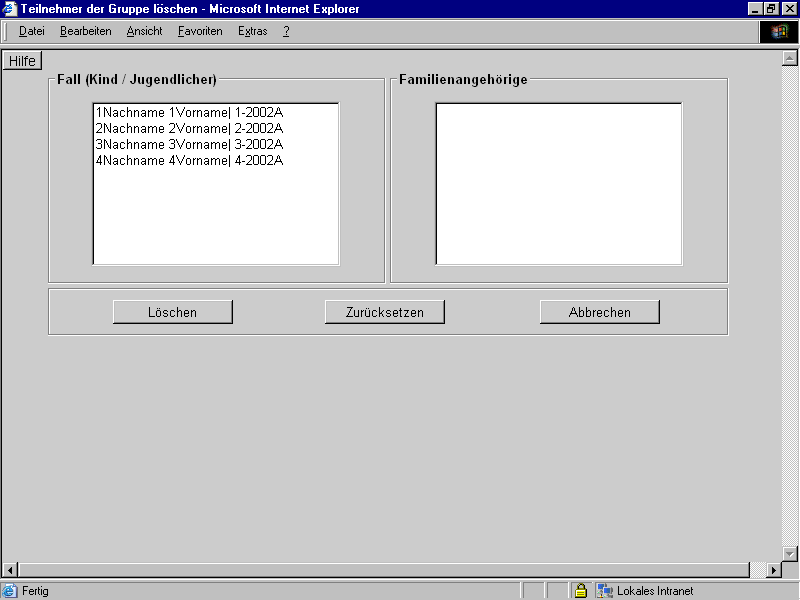Click the Internet Explorer title bar icon
Image resolution: width=800 pixels, height=600 pixels.
[10, 9]
